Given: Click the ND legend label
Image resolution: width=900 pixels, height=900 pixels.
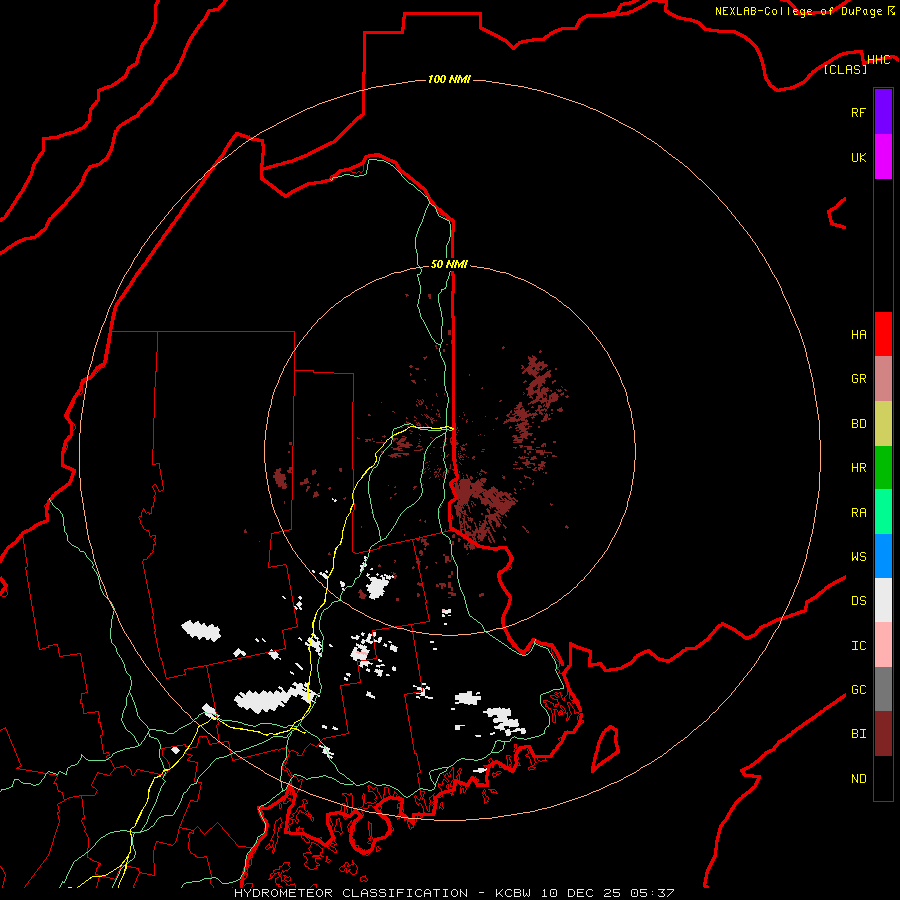Looking at the screenshot, I should 858,779.
